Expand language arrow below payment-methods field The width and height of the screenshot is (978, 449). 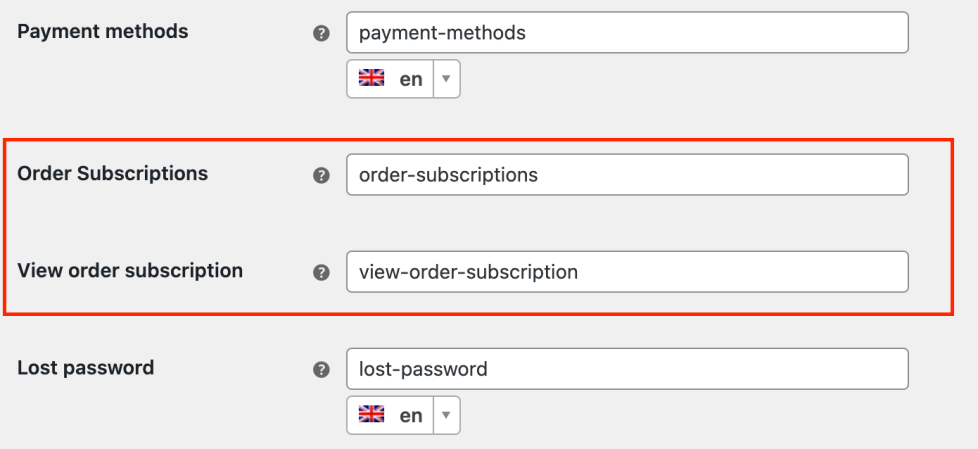click(x=446, y=80)
